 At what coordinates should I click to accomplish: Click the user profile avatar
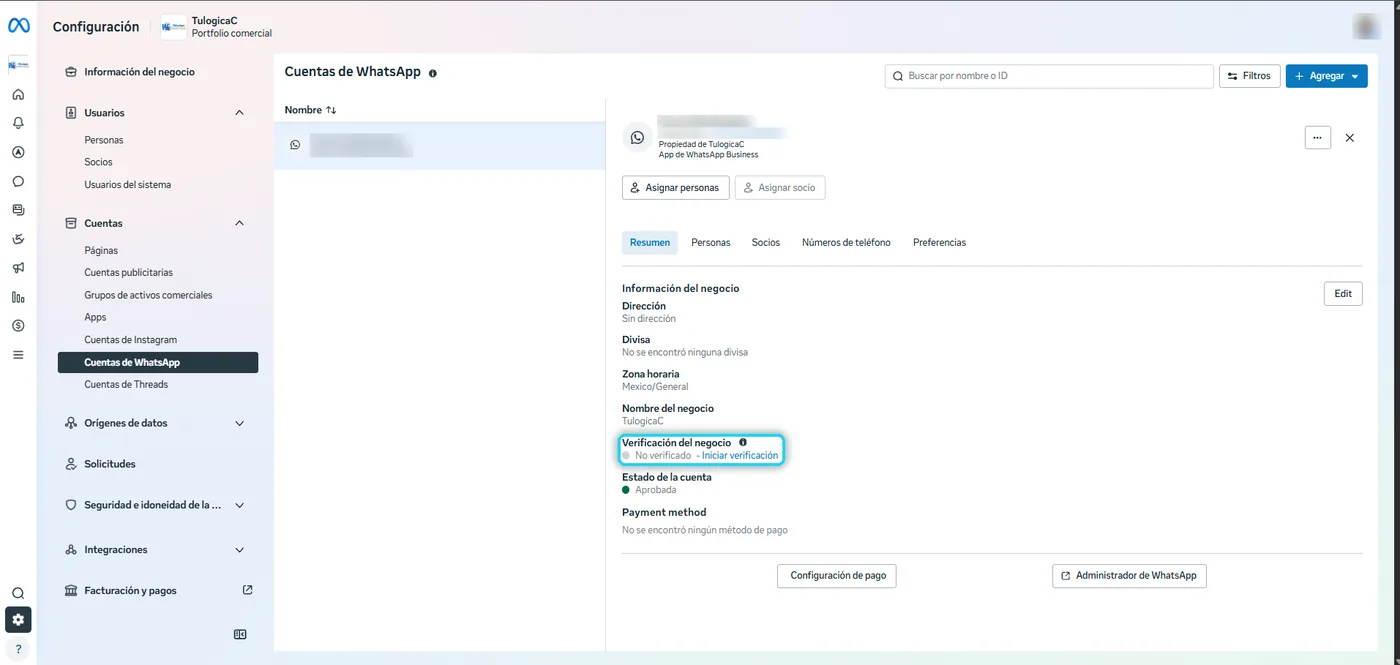click(1367, 26)
